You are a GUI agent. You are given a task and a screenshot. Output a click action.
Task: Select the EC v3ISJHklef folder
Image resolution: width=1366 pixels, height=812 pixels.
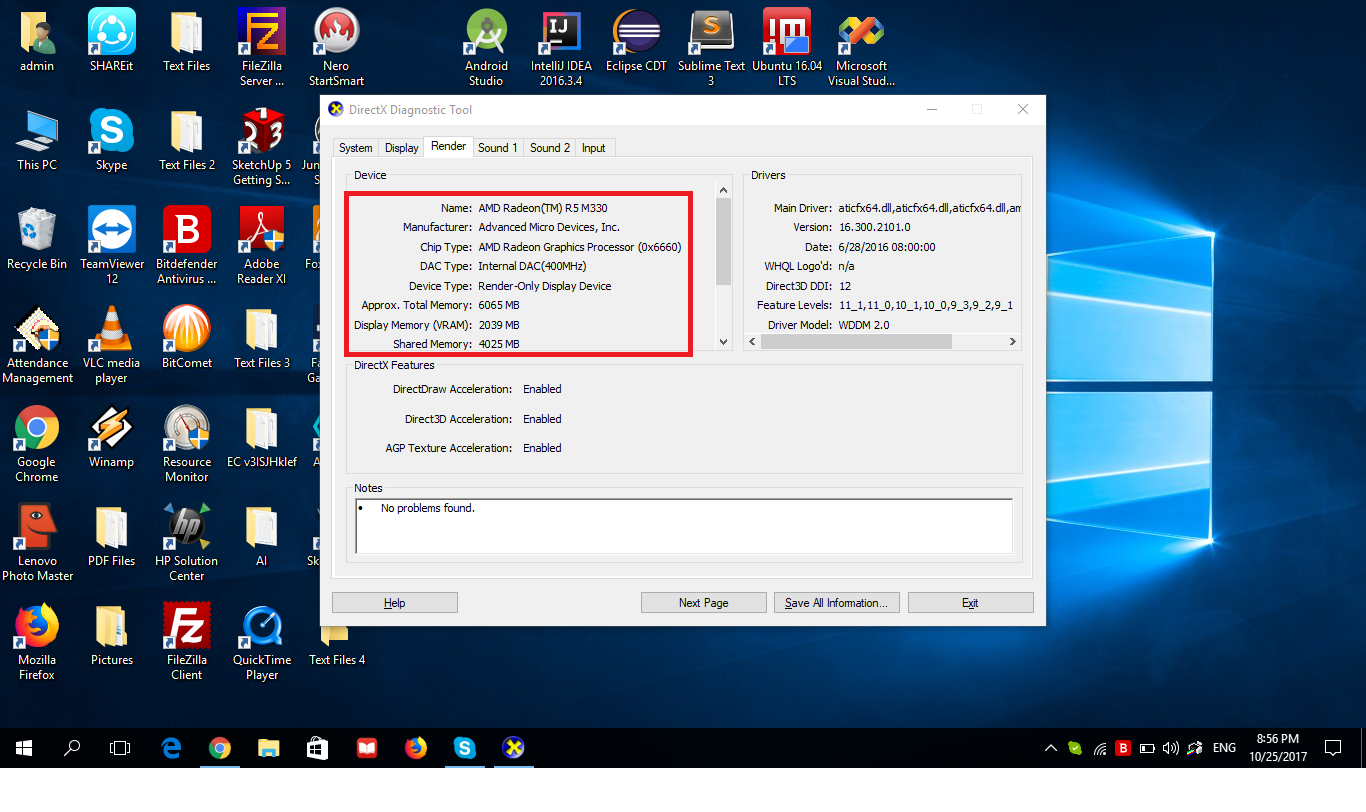coord(262,437)
